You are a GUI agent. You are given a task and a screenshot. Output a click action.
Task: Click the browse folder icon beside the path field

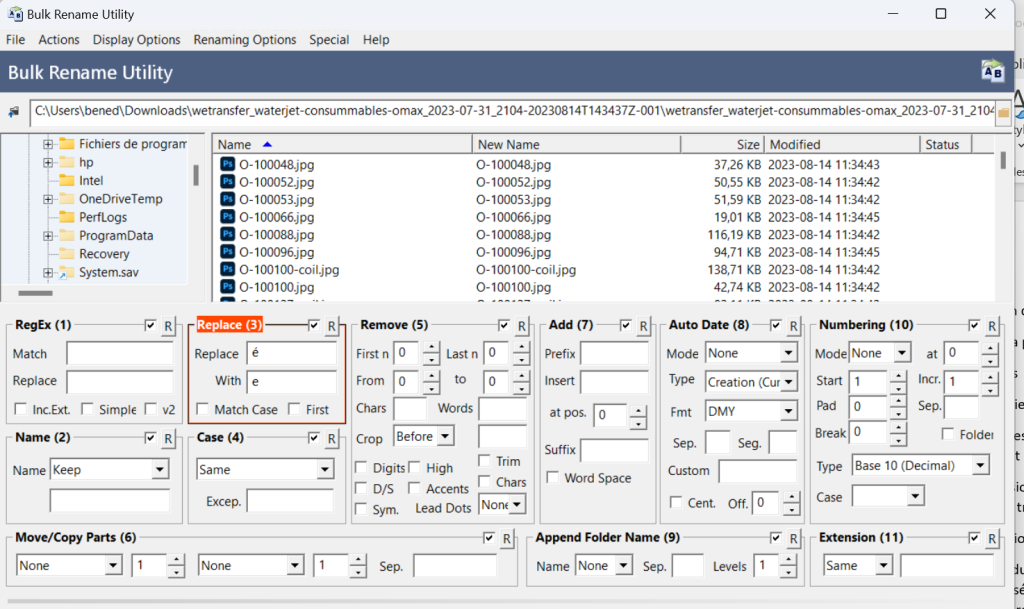point(1003,112)
